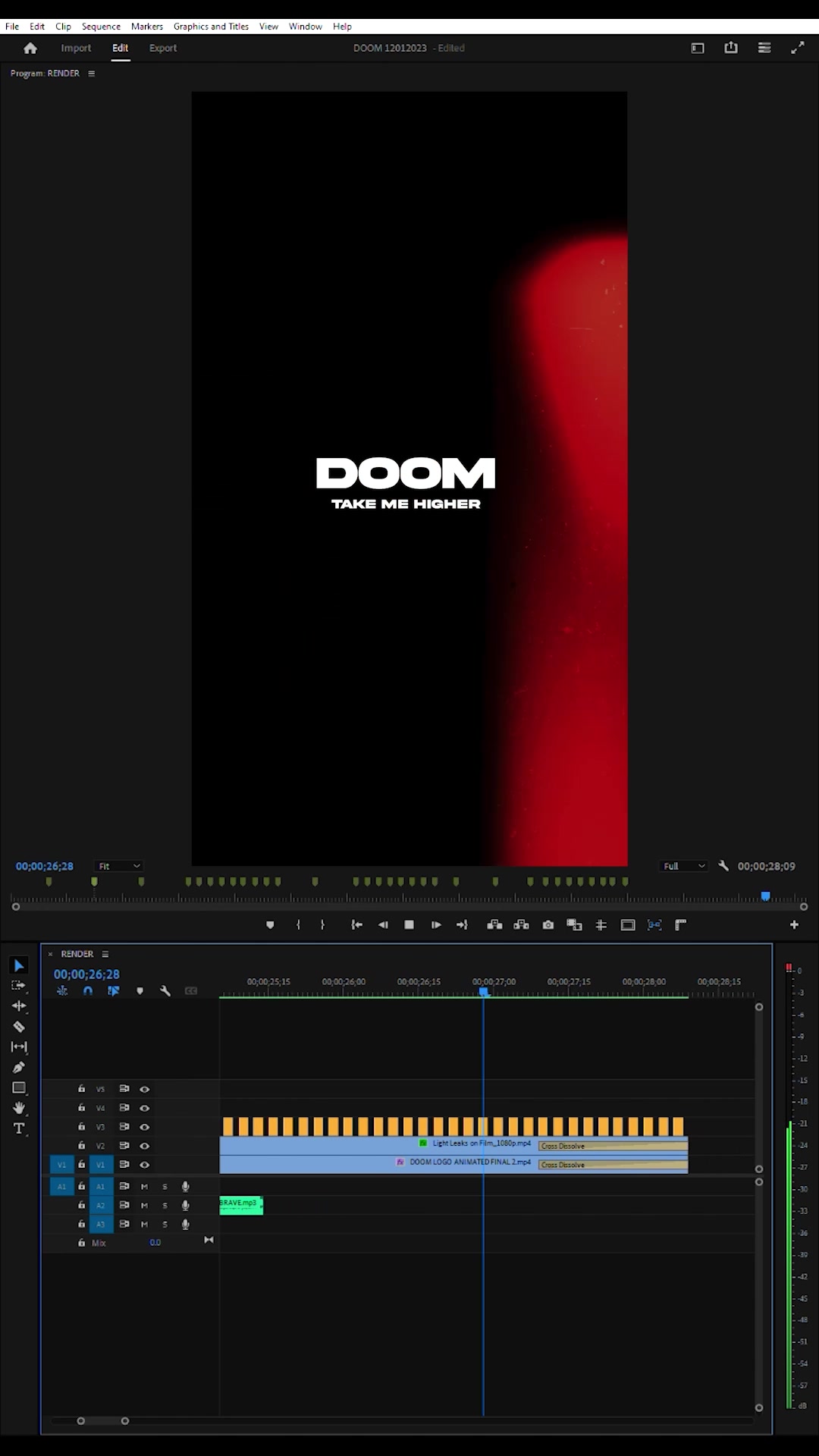Select the Track Select Forward tool
819x1456 pixels.
coord(19,986)
